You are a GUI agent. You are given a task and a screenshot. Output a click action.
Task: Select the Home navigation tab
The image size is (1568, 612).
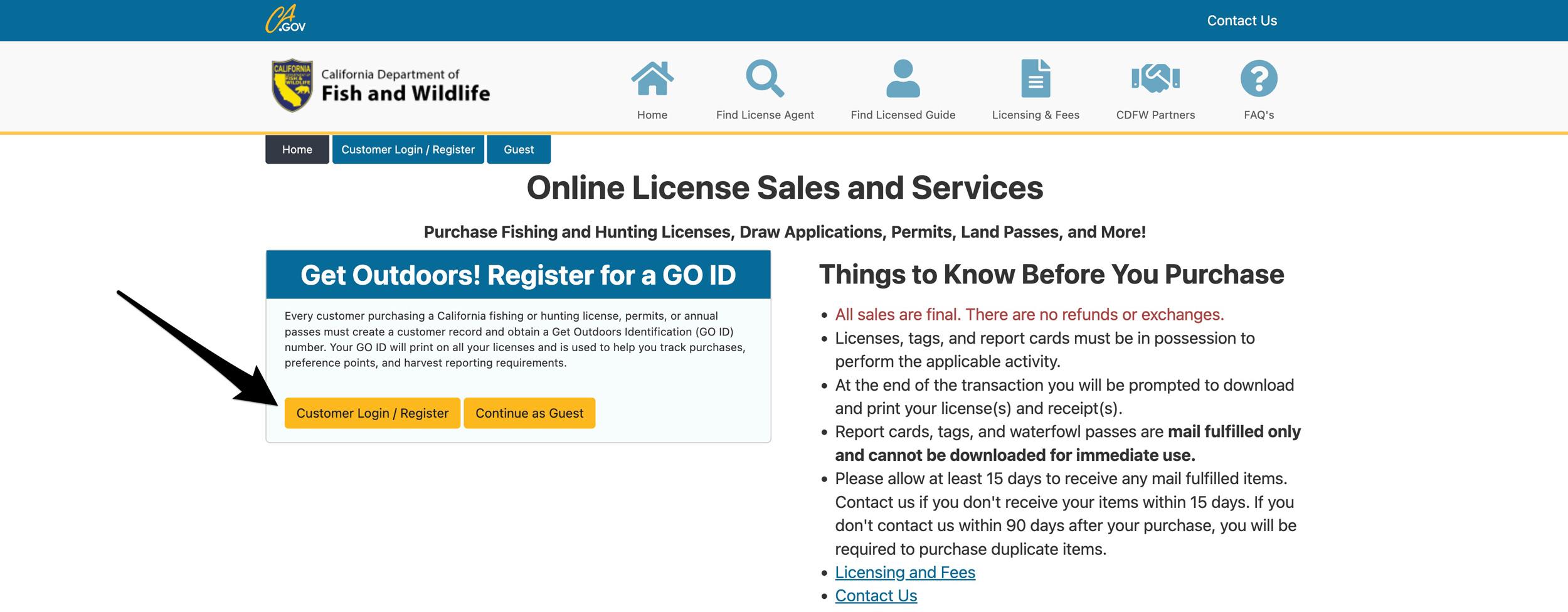click(x=296, y=149)
